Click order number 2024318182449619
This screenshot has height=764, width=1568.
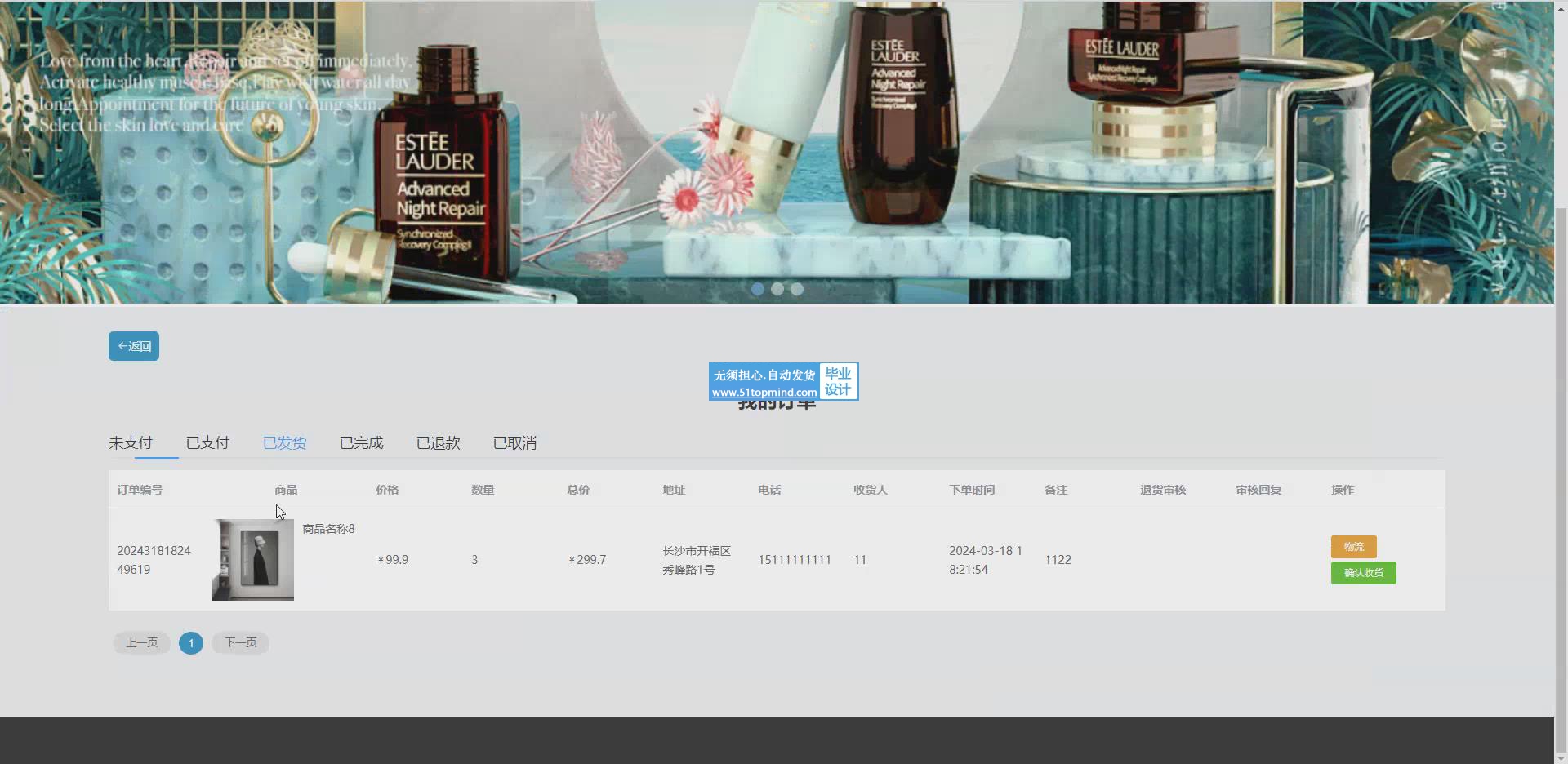click(154, 560)
